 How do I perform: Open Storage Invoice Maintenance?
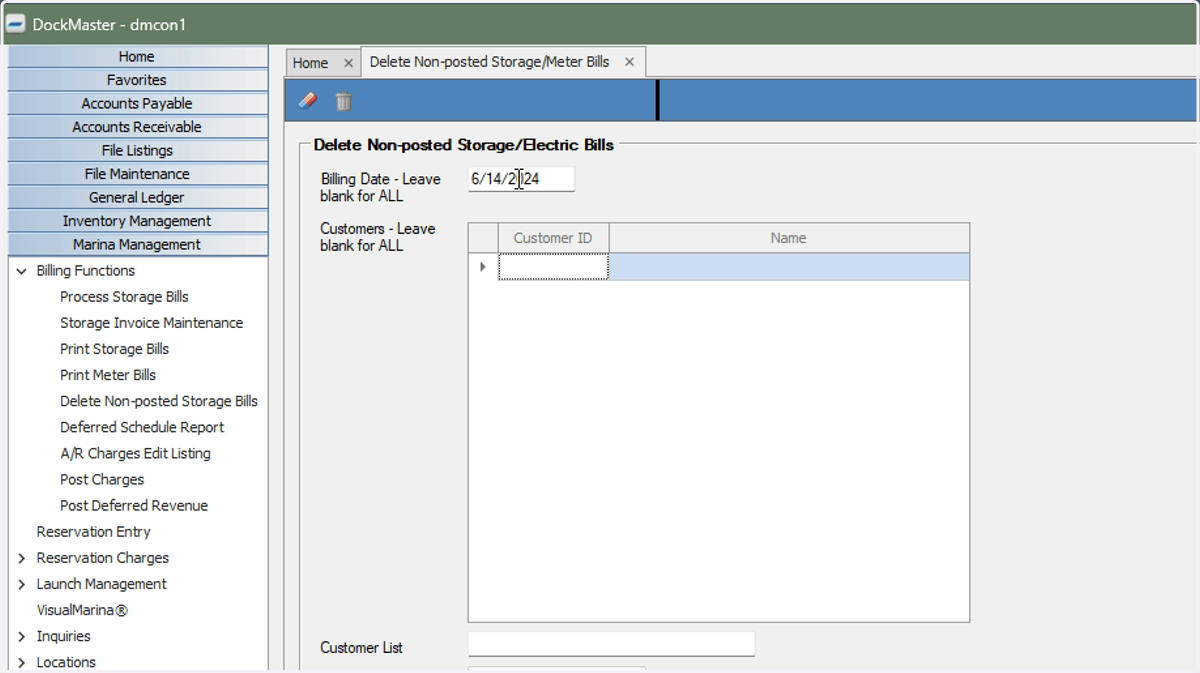(151, 323)
